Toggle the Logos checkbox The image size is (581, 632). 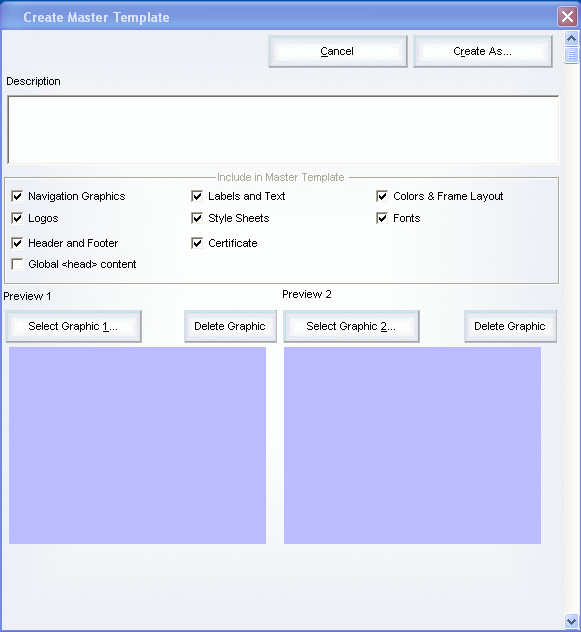[x=17, y=218]
